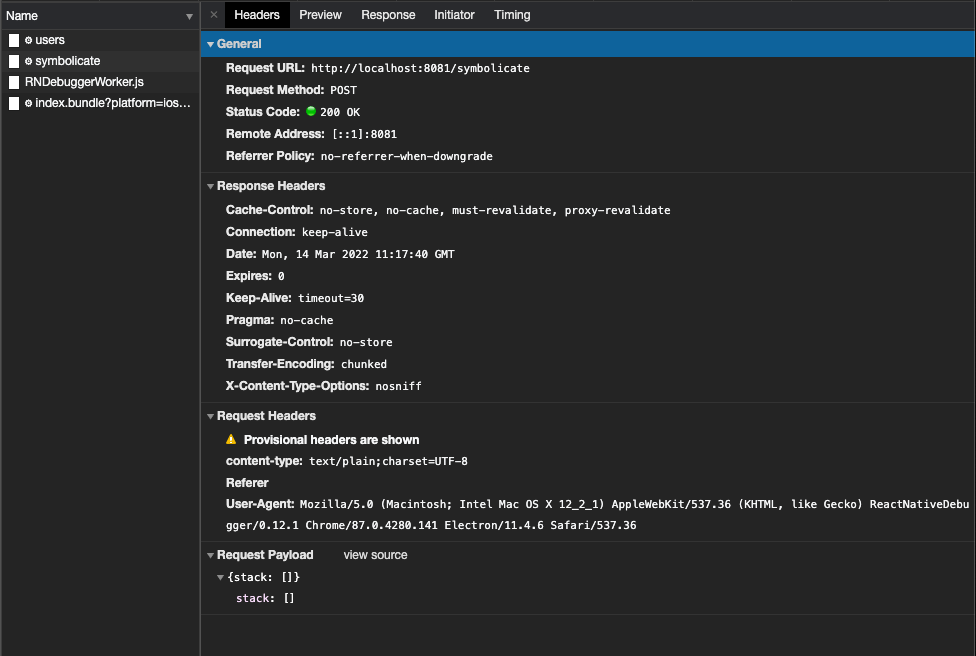This screenshot has width=976, height=656.
Task: Switch to the Preview tab
Action: pyautogui.click(x=320, y=15)
